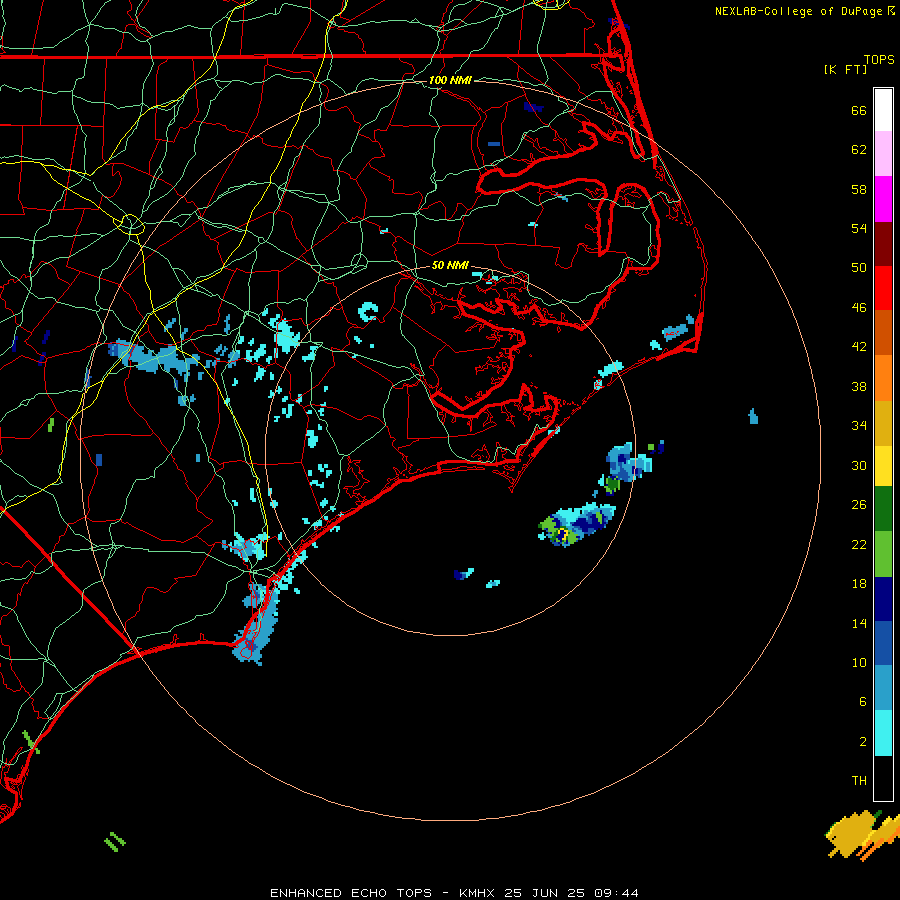
Task: Click the magenta 58 kft legend swatch
Action: (883, 199)
